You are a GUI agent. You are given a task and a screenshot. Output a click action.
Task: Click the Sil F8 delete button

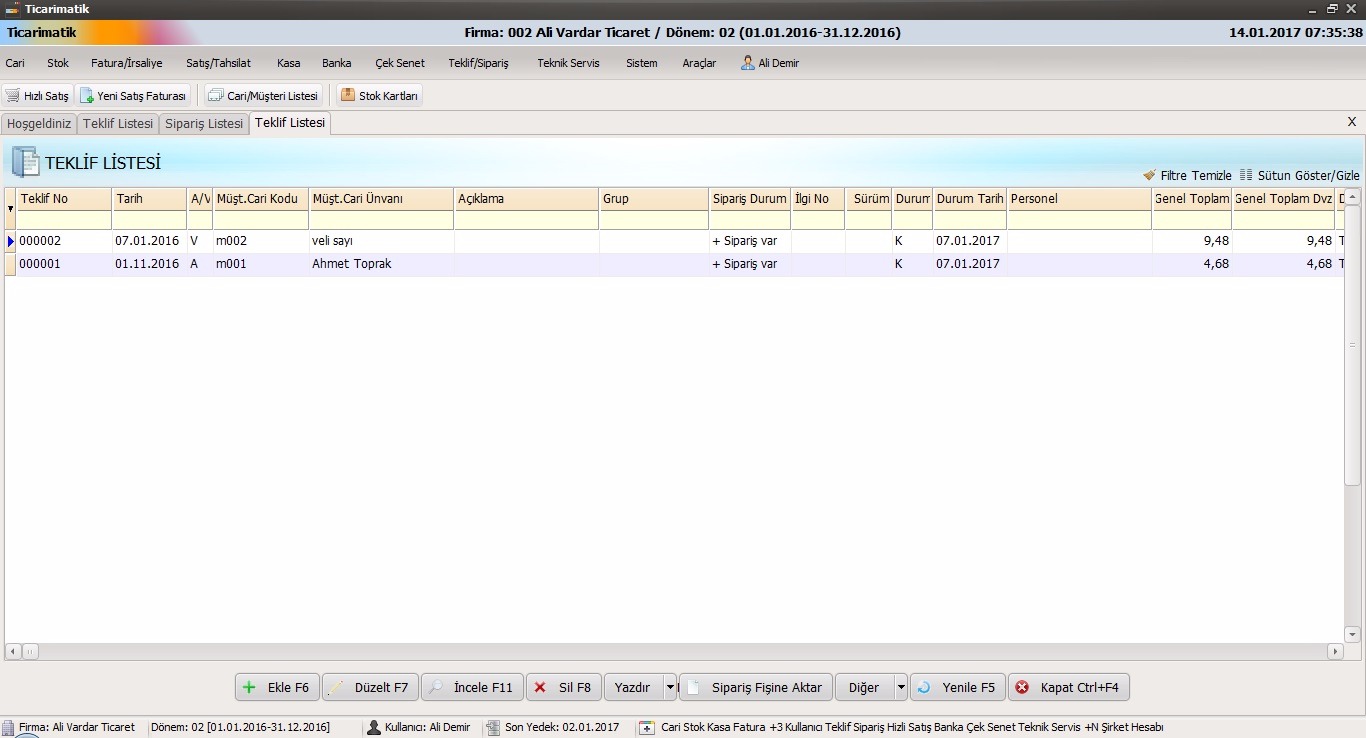[x=562, y=688]
